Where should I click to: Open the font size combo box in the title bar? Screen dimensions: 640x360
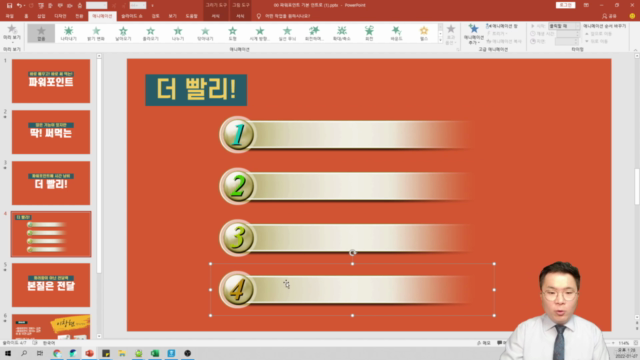tap(138, 6)
